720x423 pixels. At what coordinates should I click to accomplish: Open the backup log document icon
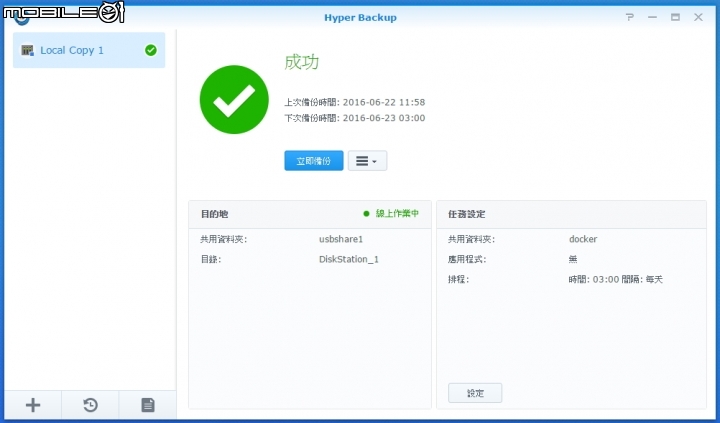(148, 405)
